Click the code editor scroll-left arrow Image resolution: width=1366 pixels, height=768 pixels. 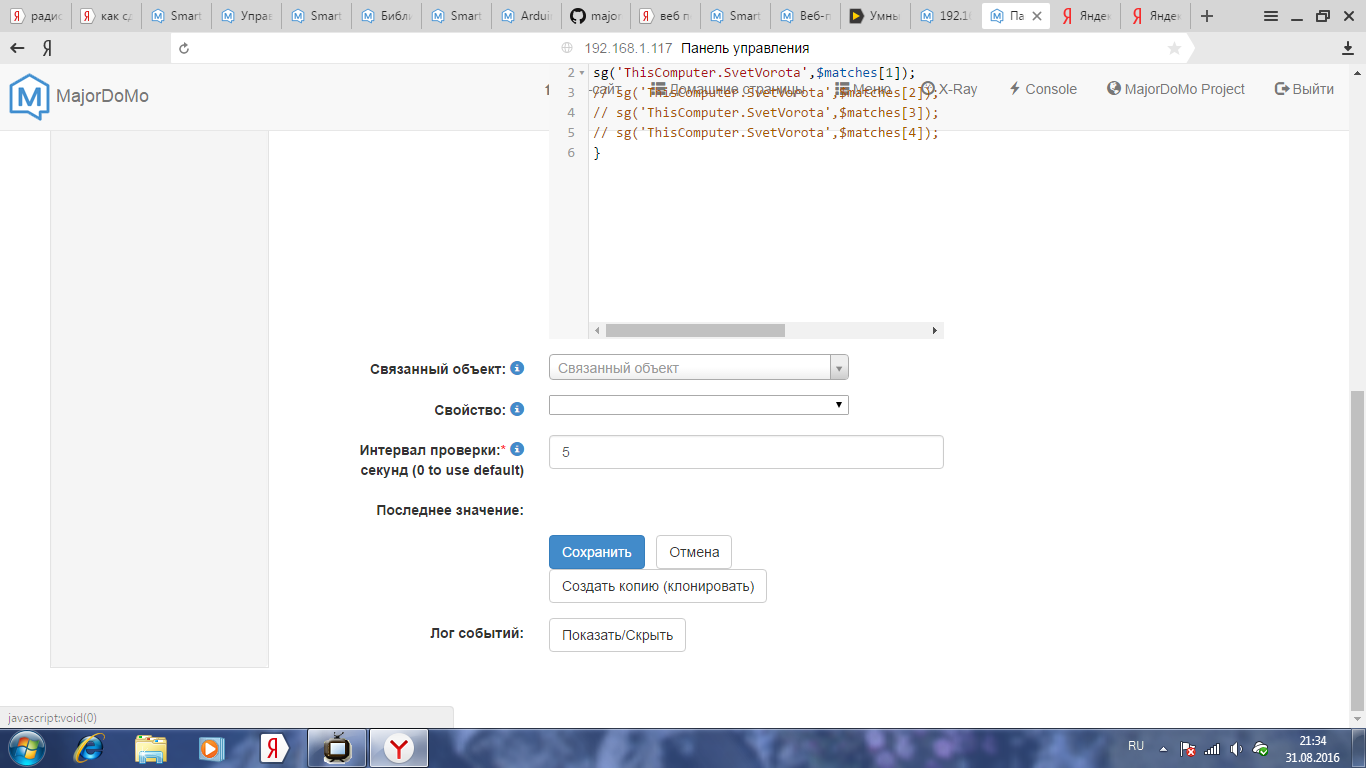point(597,330)
